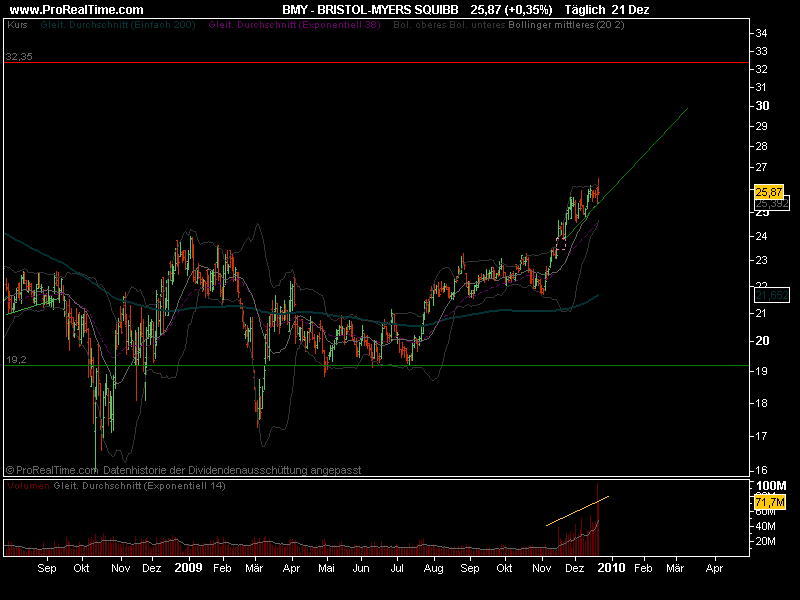Screen dimensions: 800x600
Task: Click the red 32,35 resistance line label
Action: coord(19,57)
